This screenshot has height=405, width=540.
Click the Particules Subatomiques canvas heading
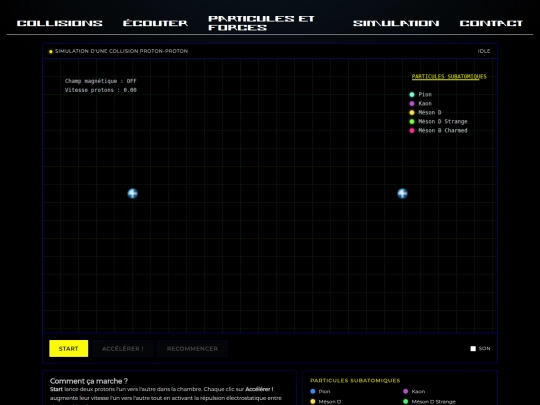tap(449, 76)
